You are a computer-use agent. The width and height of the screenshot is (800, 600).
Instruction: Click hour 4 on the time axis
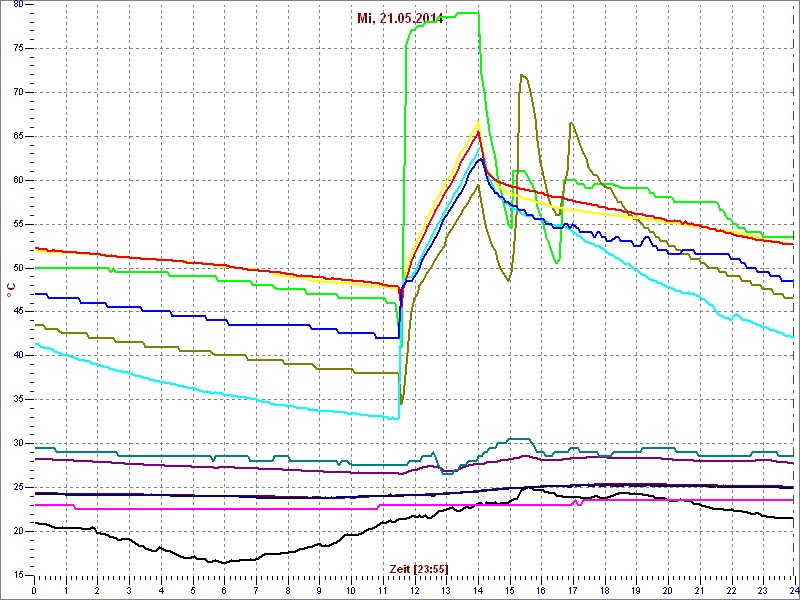[161, 590]
